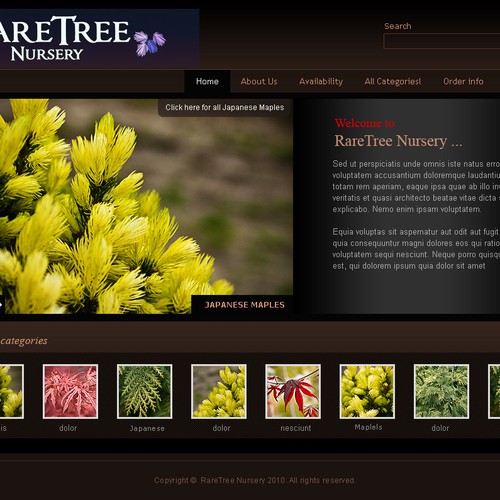Click the Japanese Maples banner caption
Screen dimensions: 500x500
click(x=244, y=305)
